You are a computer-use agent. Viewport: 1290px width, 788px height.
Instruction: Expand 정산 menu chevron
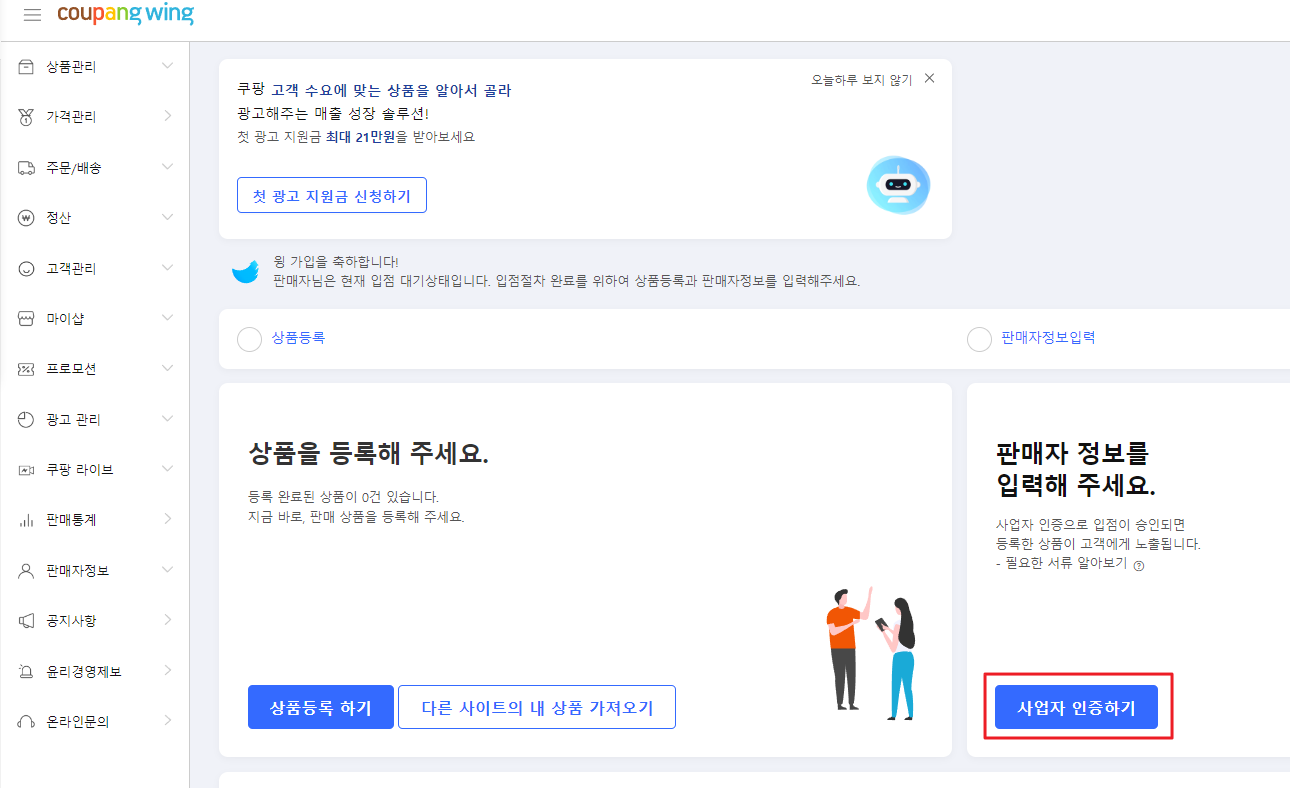pos(167,218)
